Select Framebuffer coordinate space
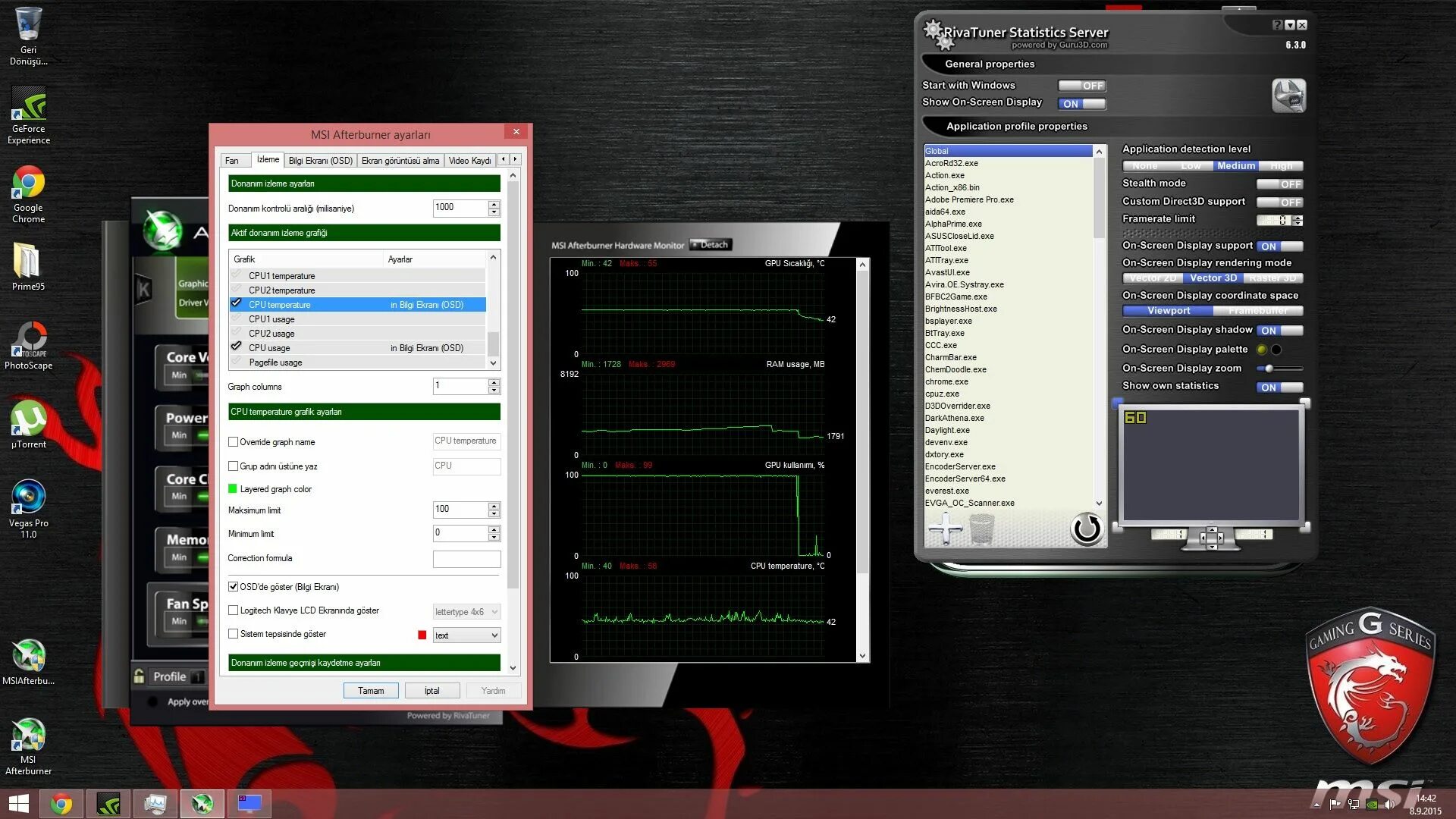1456x819 pixels. pos(1258,311)
